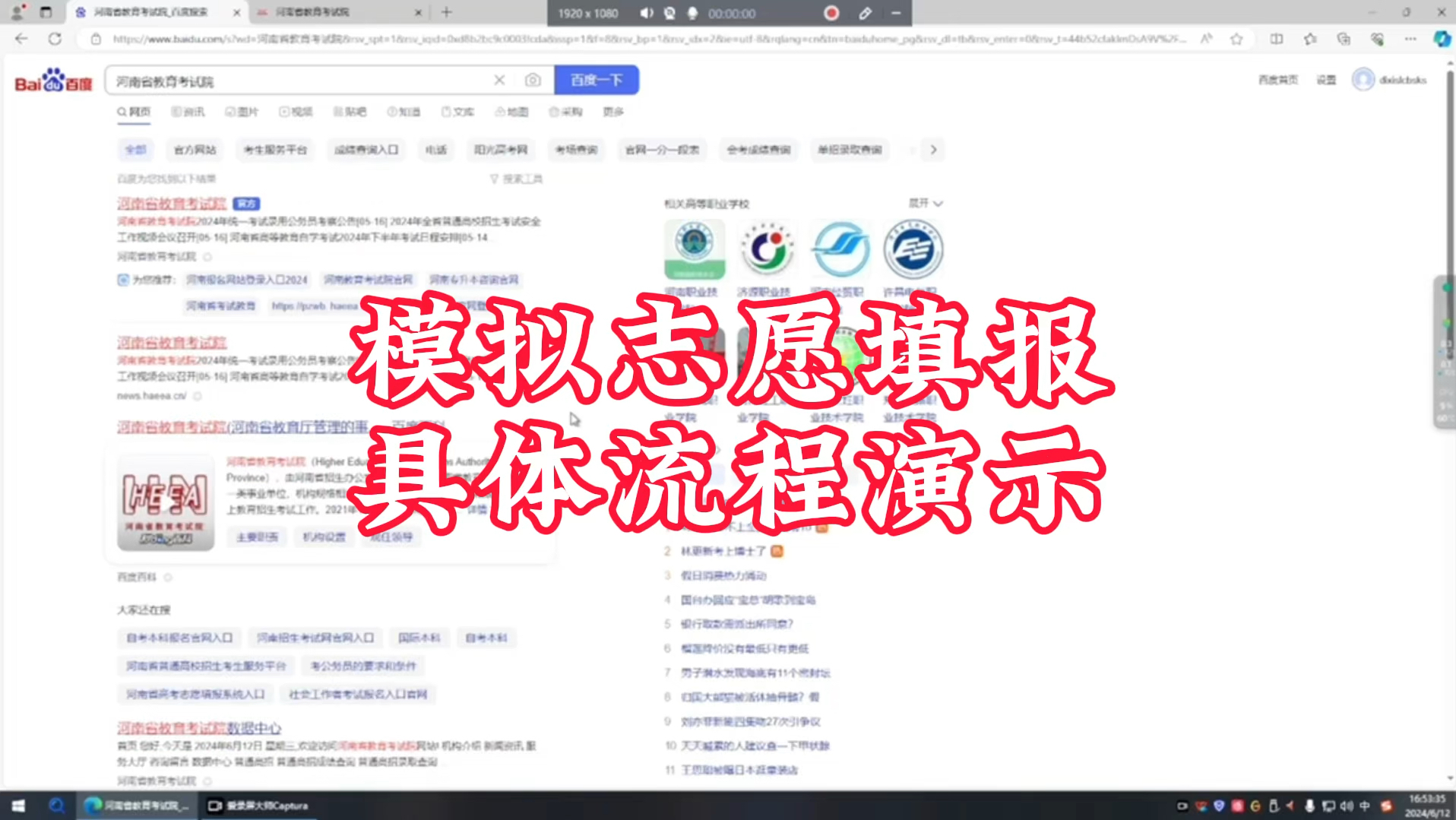Toggle recorder microphone icon
1456x820 pixels.
692,13
